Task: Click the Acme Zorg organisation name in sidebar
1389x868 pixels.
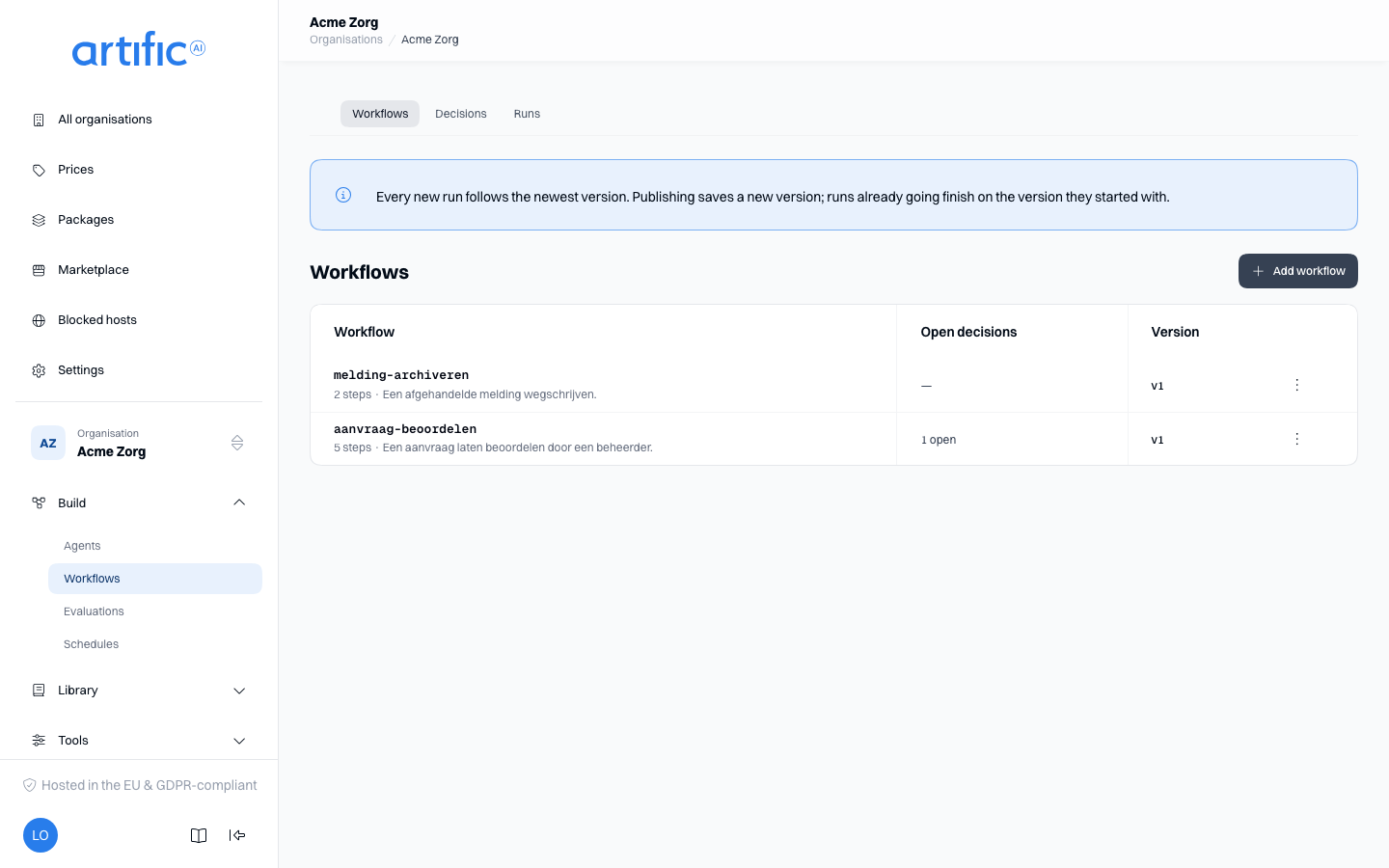Action: 112,451
